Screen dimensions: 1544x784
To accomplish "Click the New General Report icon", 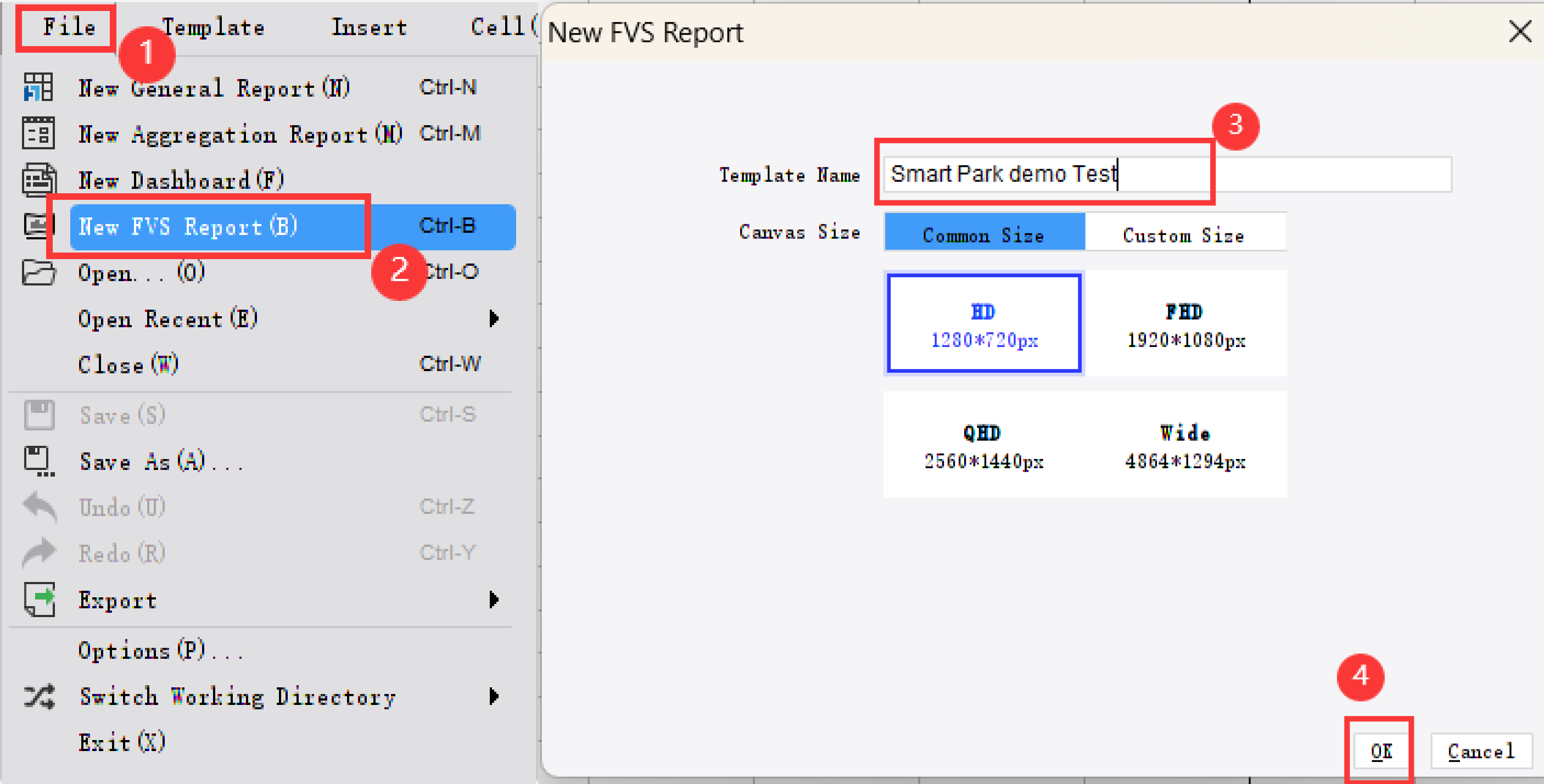I will click(x=38, y=87).
